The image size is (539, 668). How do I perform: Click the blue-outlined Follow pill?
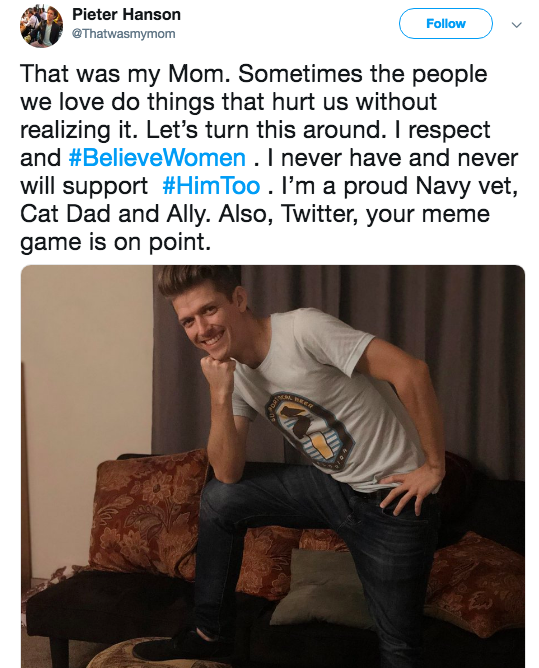[446, 23]
